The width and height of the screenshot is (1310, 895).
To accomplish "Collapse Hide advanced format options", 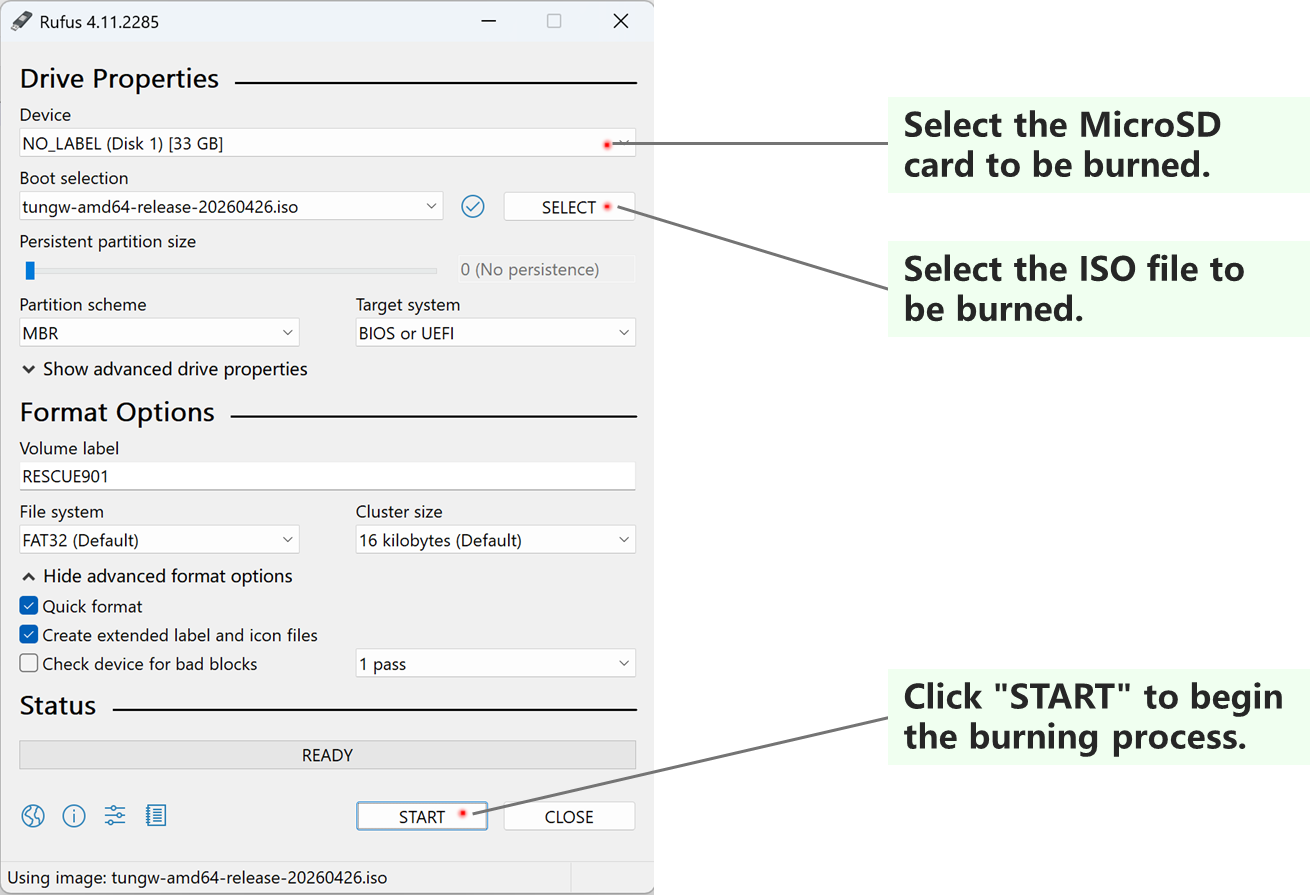I will click(x=157, y=576).
